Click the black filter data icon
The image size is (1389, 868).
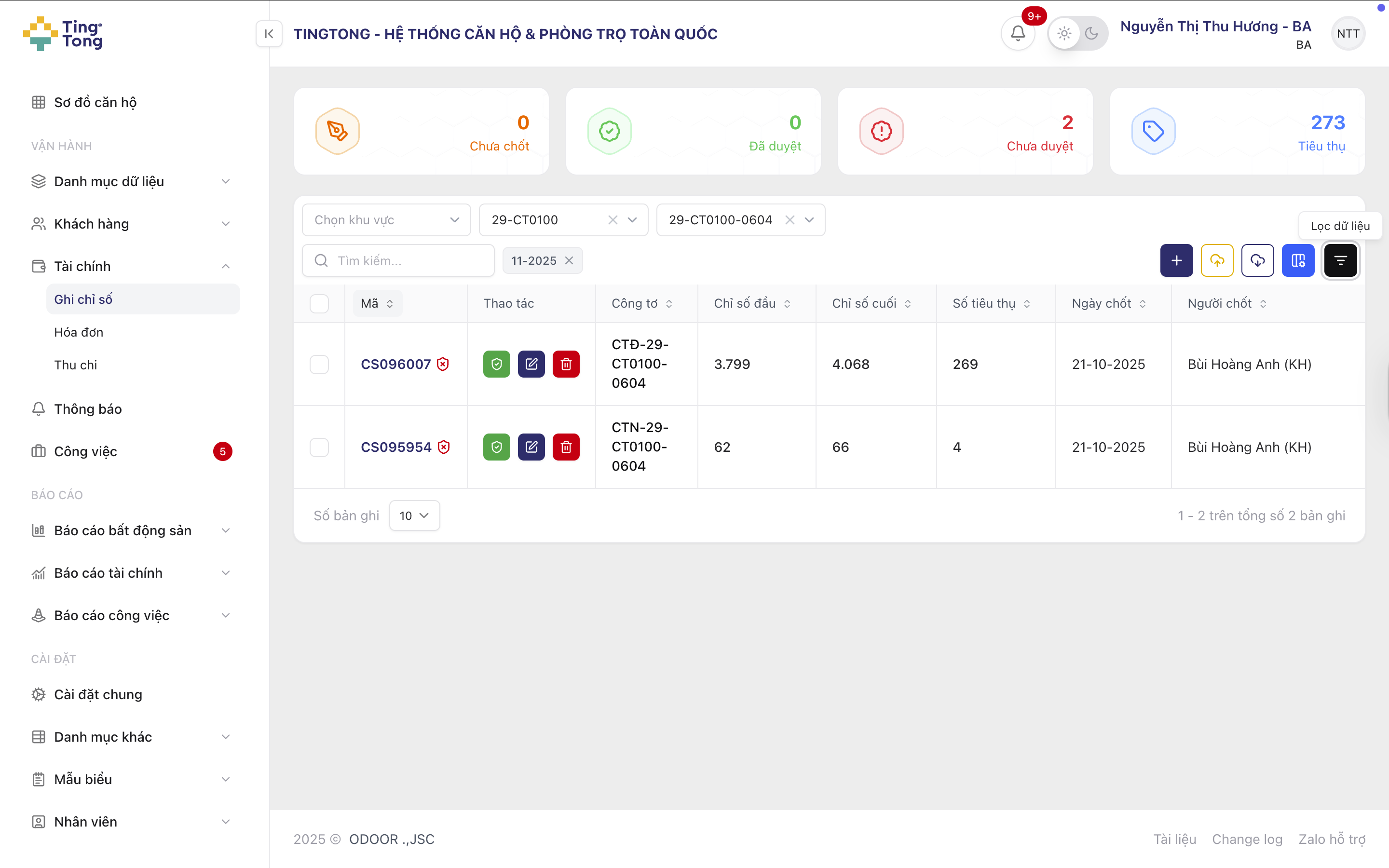1340,260
